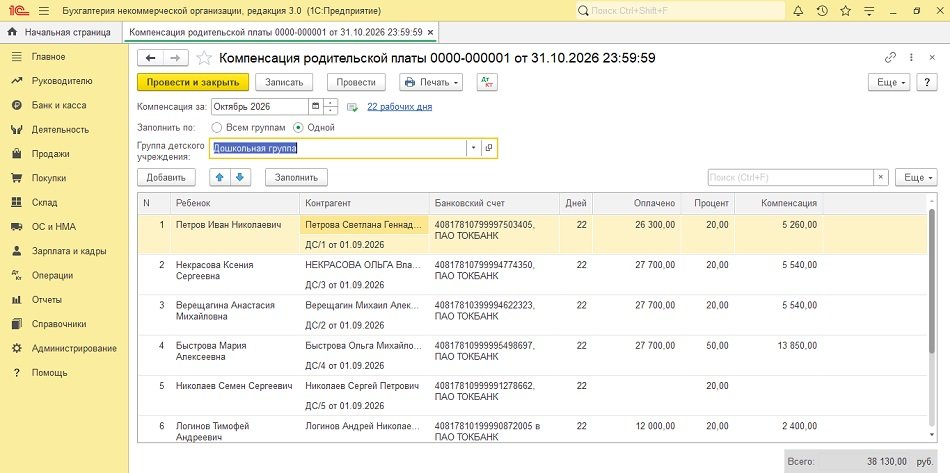Image resolution: width=950 pixels, height=473 pixels.
Task: Expand group selection dropdown arrow
Action: (474, 148)
